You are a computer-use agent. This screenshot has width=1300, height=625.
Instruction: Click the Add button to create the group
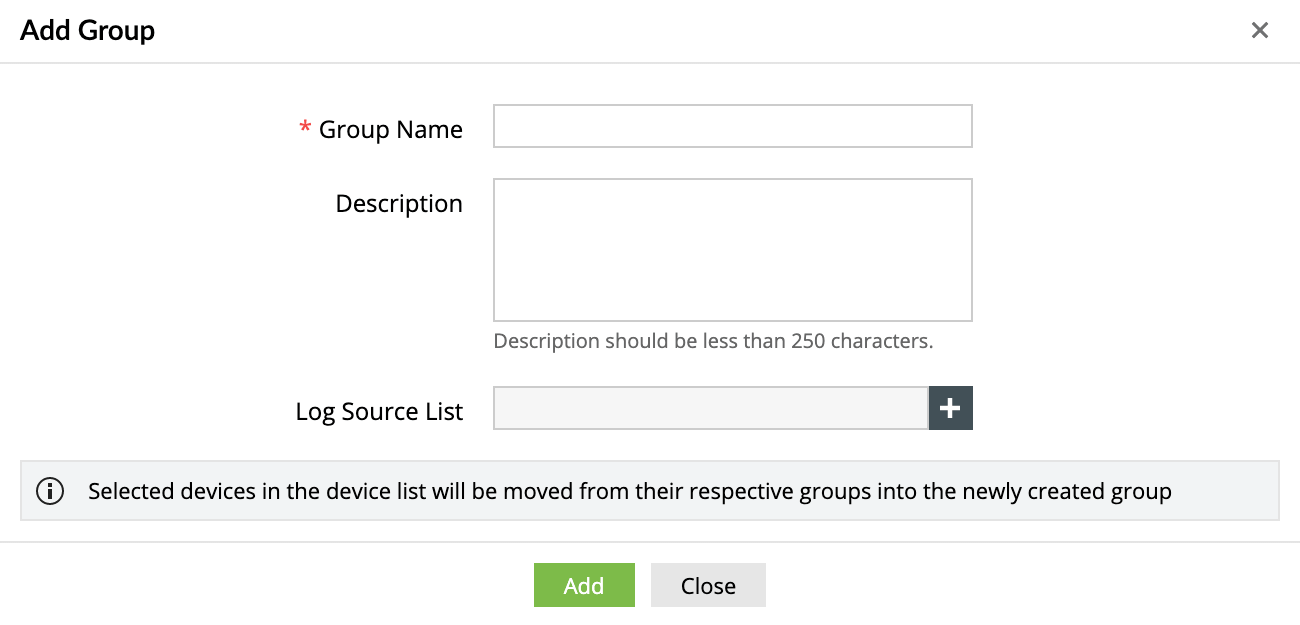coord(584,585)
